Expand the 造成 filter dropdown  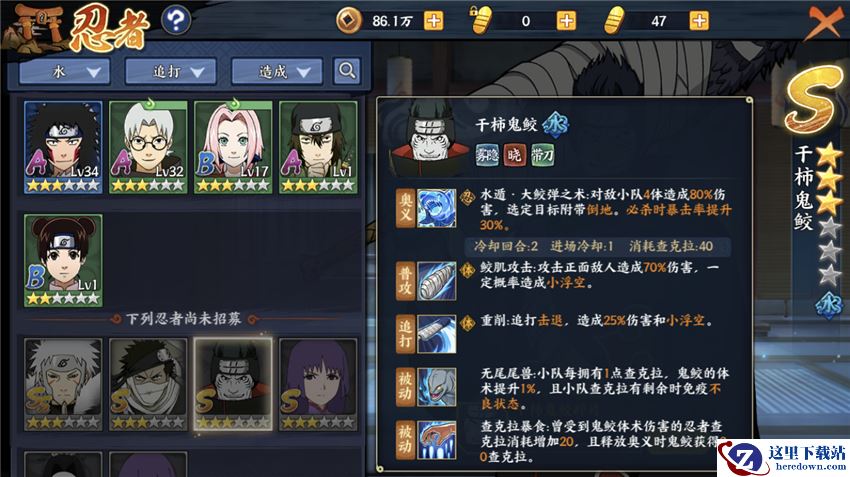click(x=277, y=72)
